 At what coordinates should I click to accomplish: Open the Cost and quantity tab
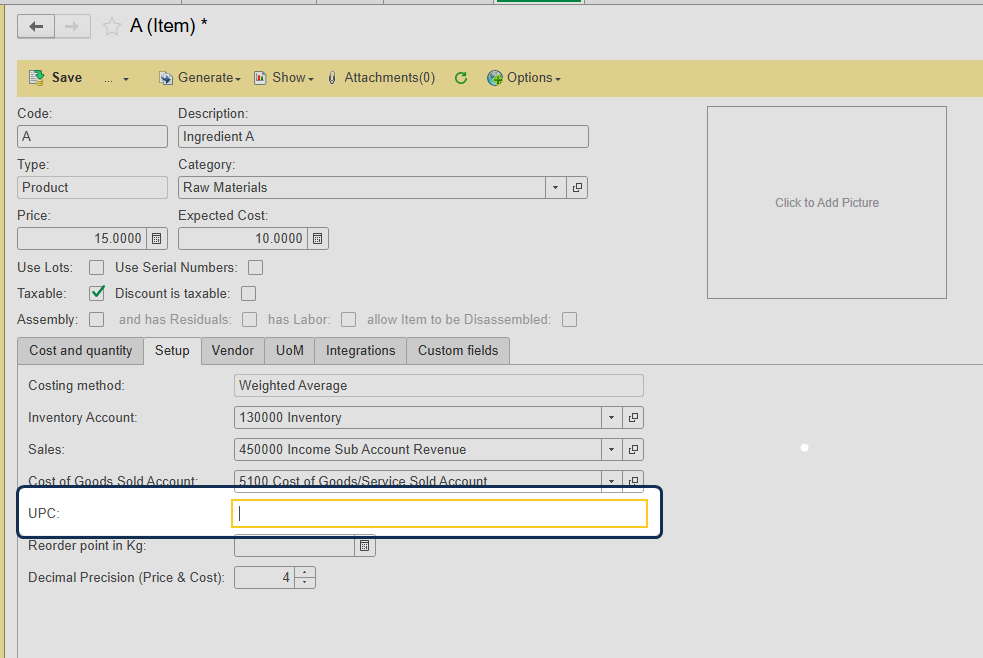coord(80,351)
